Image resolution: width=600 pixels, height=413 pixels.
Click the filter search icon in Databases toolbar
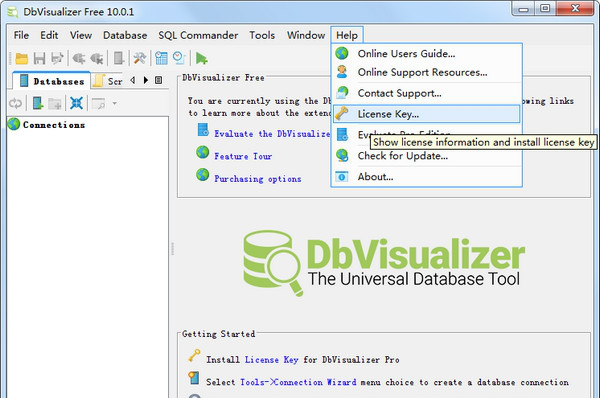pyautogui.click(x=98, y=103)
